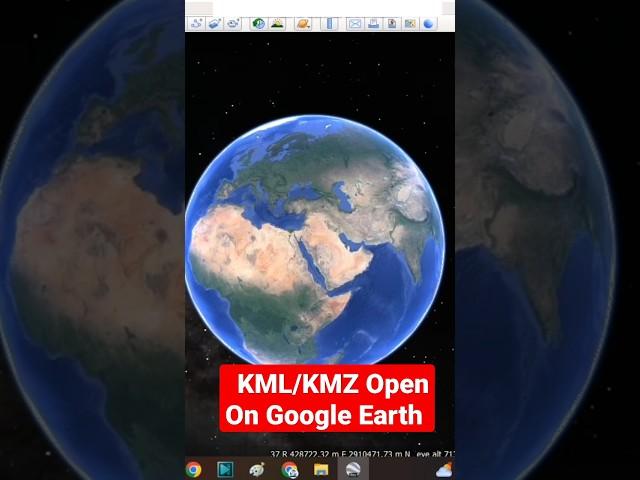Click the Record a Tour icon

(x=233, y=24)
